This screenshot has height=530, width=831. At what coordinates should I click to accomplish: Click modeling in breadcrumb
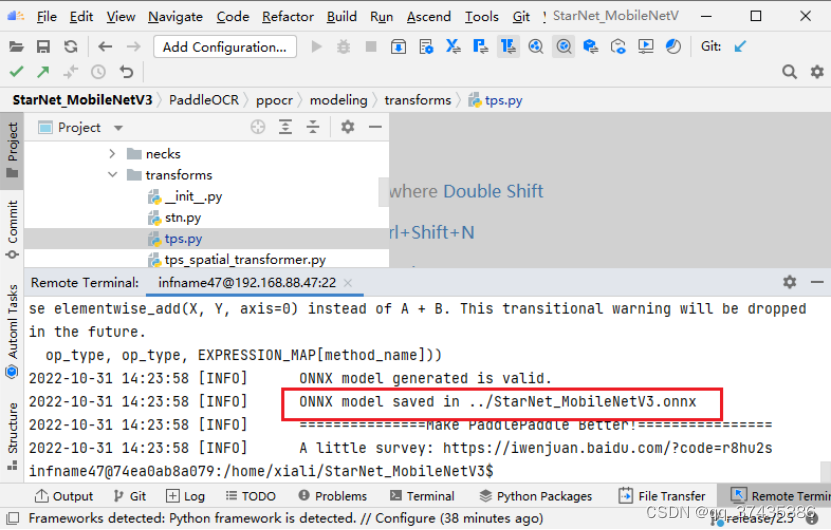338,100
